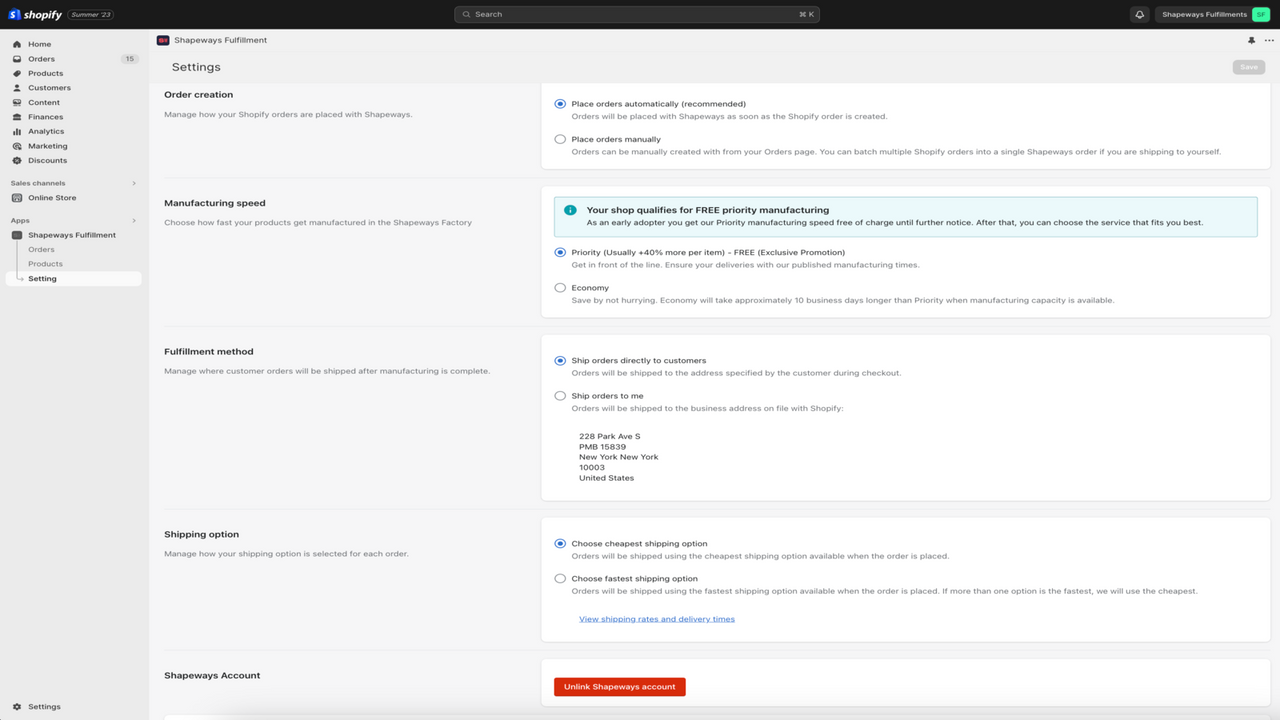Click the Home icon in the sidebar
Image resolution: width=1280 pixels, height=720 pixels.
click(17, 44)
